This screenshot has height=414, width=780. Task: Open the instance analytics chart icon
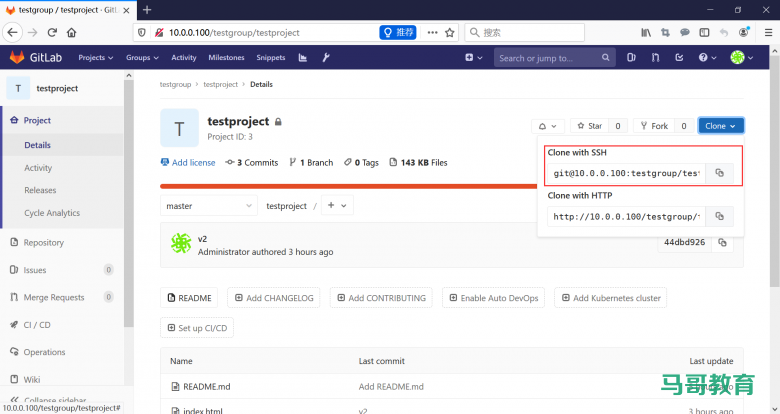[302, 58]
